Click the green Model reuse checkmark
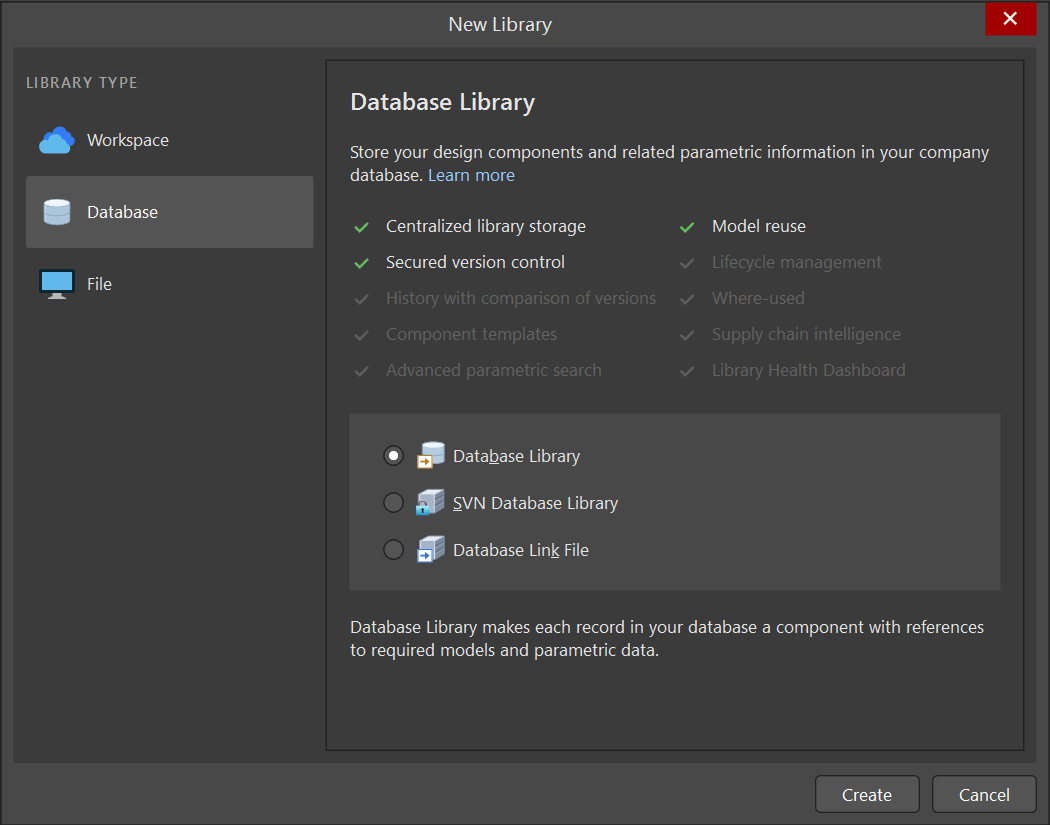Image resolution: width=1050 pixels, height=825 pixels. (x=687, y=227)
